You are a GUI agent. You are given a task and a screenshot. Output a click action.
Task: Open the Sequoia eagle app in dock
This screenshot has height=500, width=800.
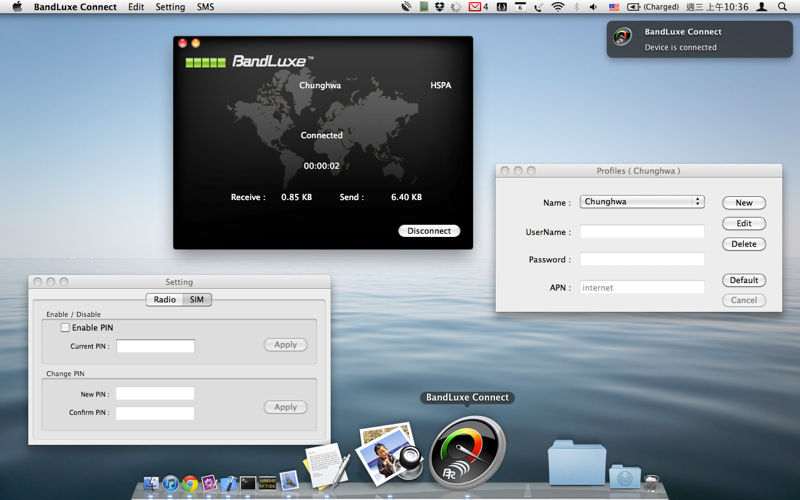(x=288, y=480)
